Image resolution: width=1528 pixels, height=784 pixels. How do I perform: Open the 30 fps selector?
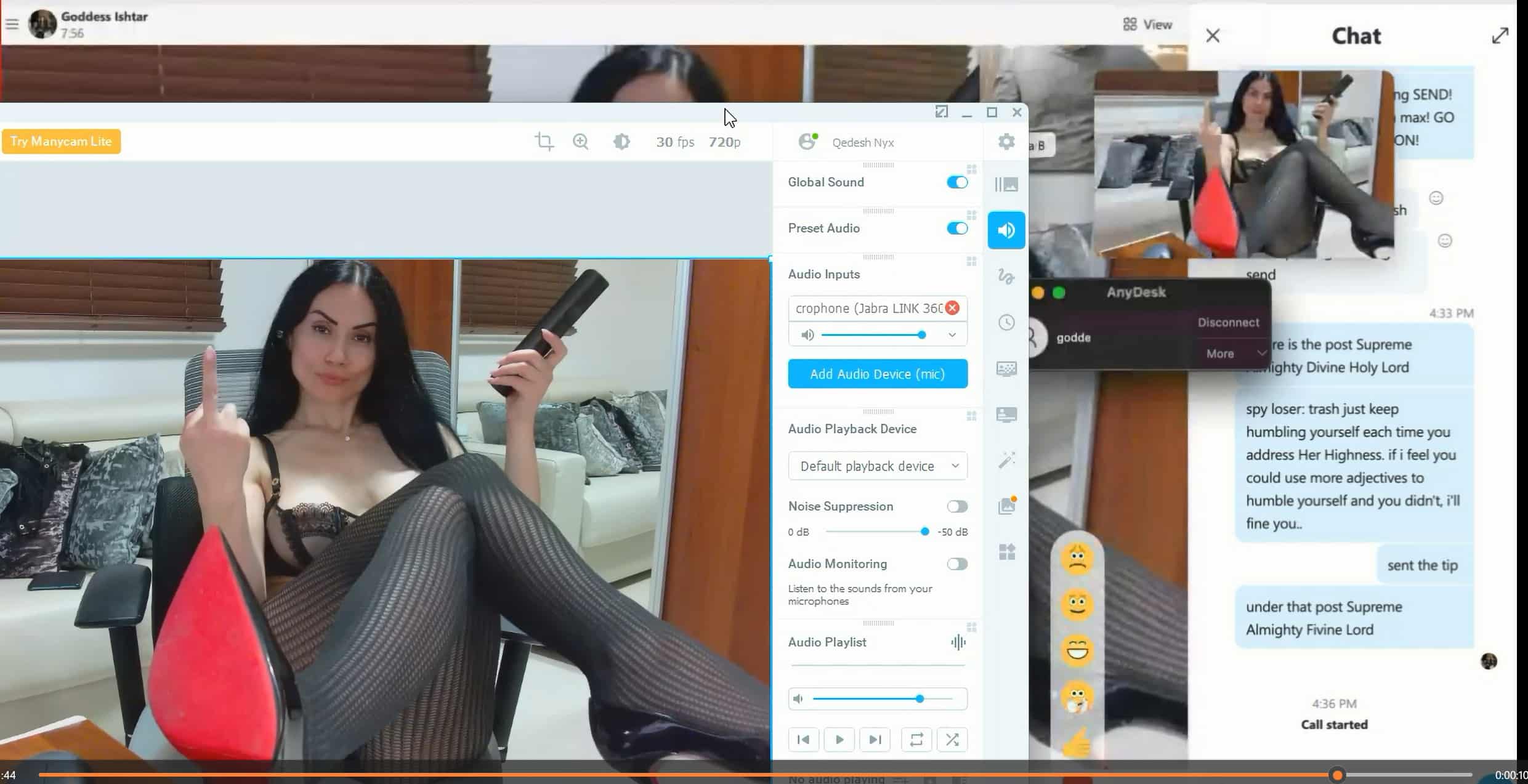point(675,142)
